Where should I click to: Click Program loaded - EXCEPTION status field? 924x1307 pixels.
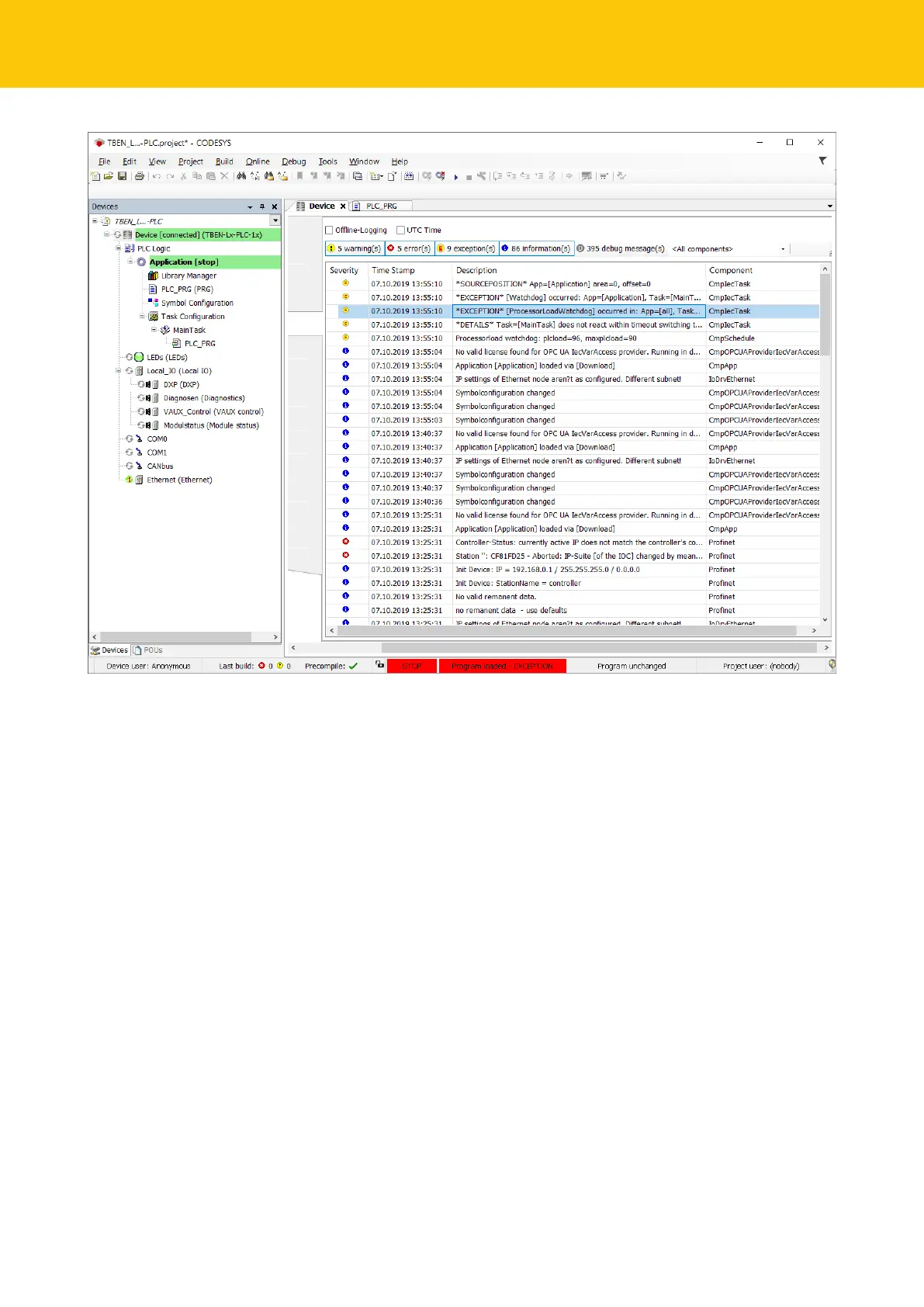503,666
